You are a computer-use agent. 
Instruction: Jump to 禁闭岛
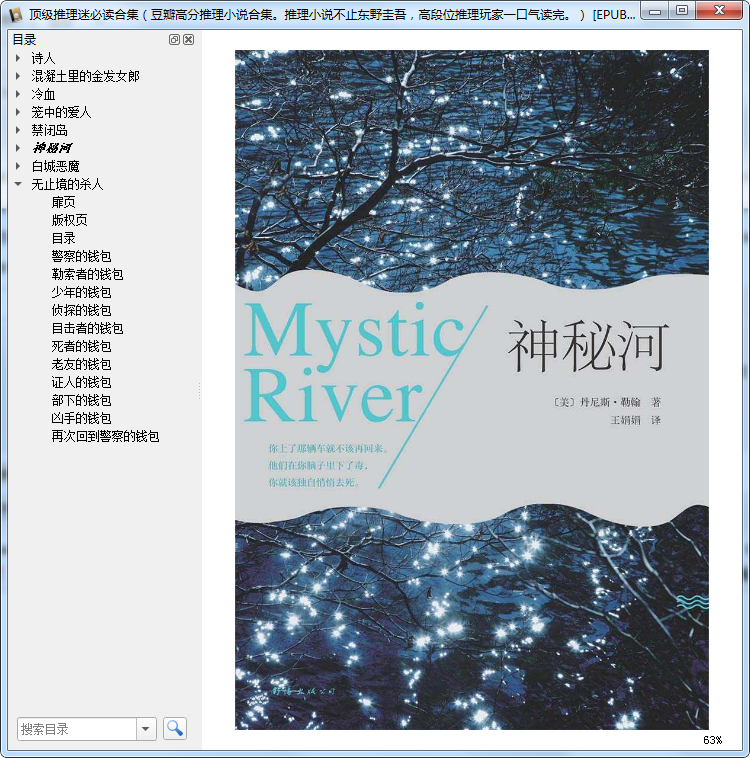click(49, 130)
